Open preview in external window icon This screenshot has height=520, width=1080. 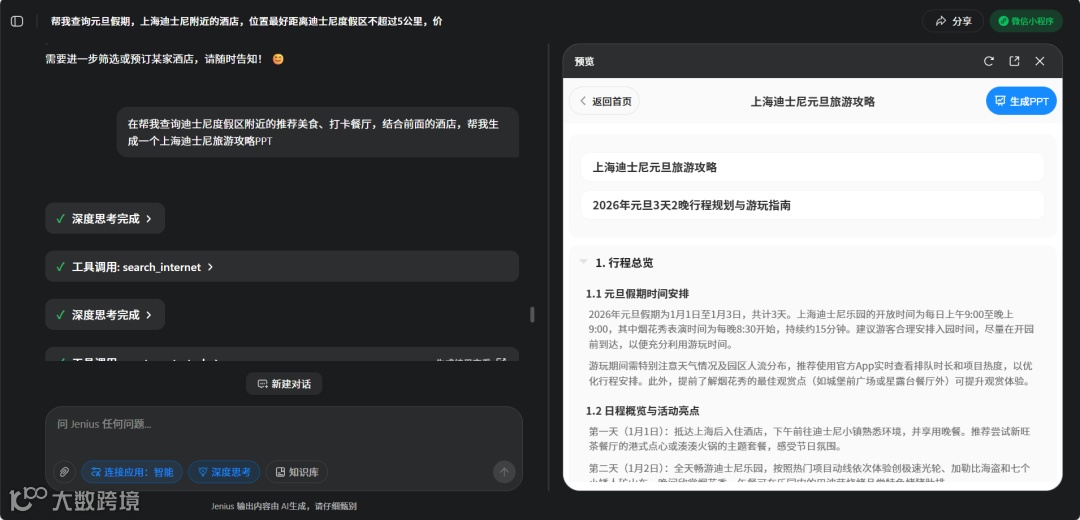(x=1014, y=61)
